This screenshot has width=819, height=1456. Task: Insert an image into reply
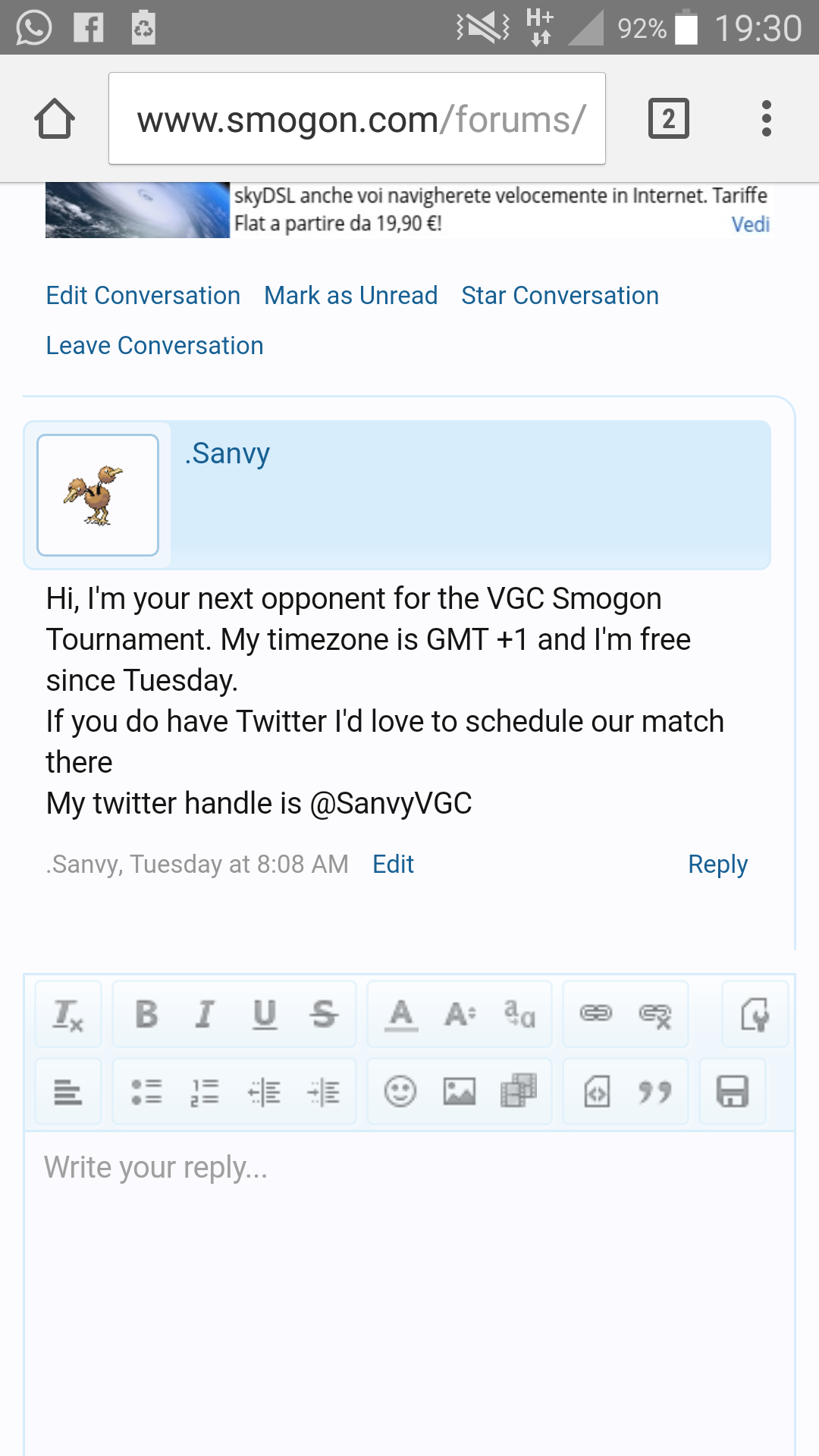click(460, 1093)
